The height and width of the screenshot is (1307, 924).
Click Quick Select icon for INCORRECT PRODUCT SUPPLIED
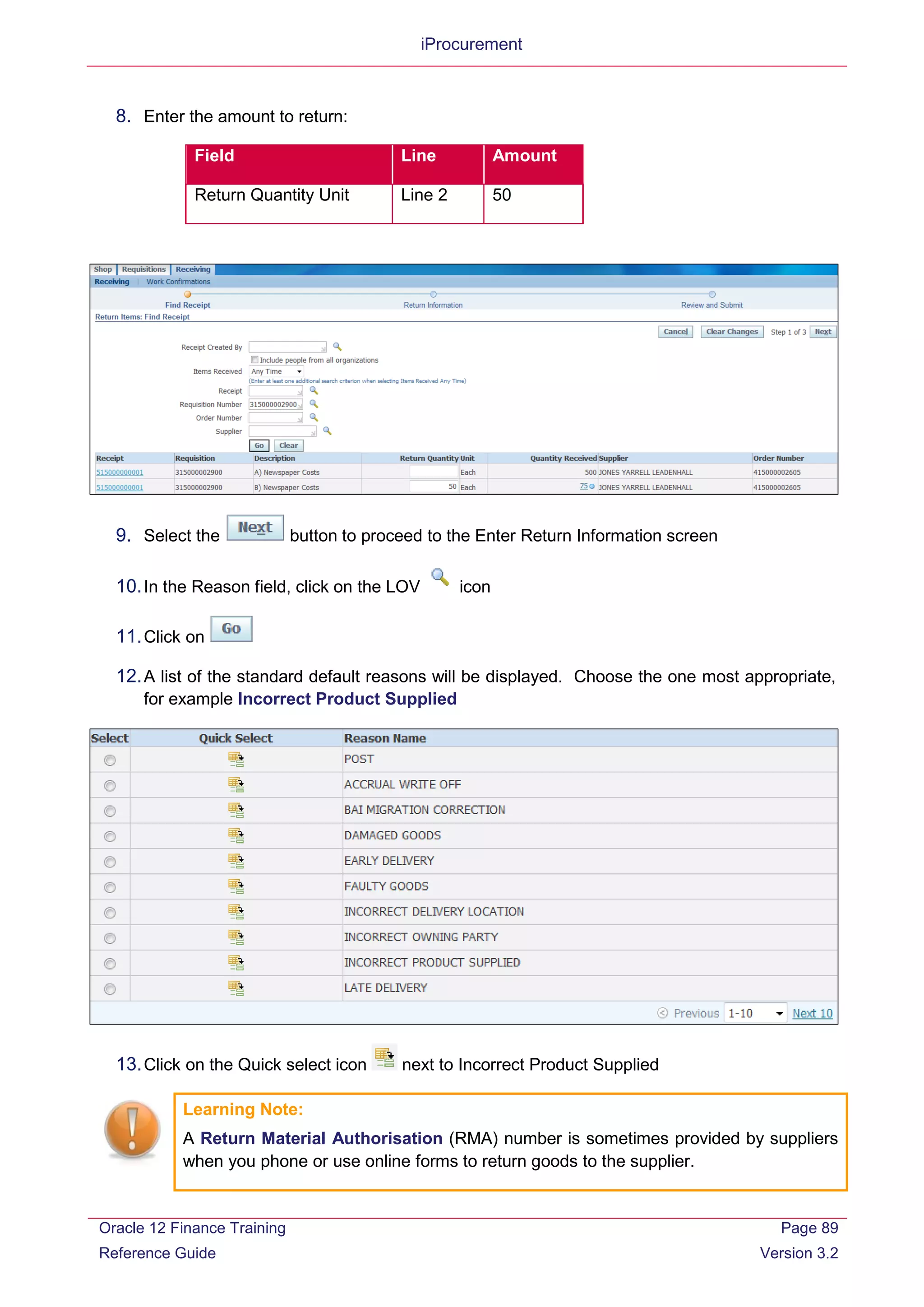236,963
